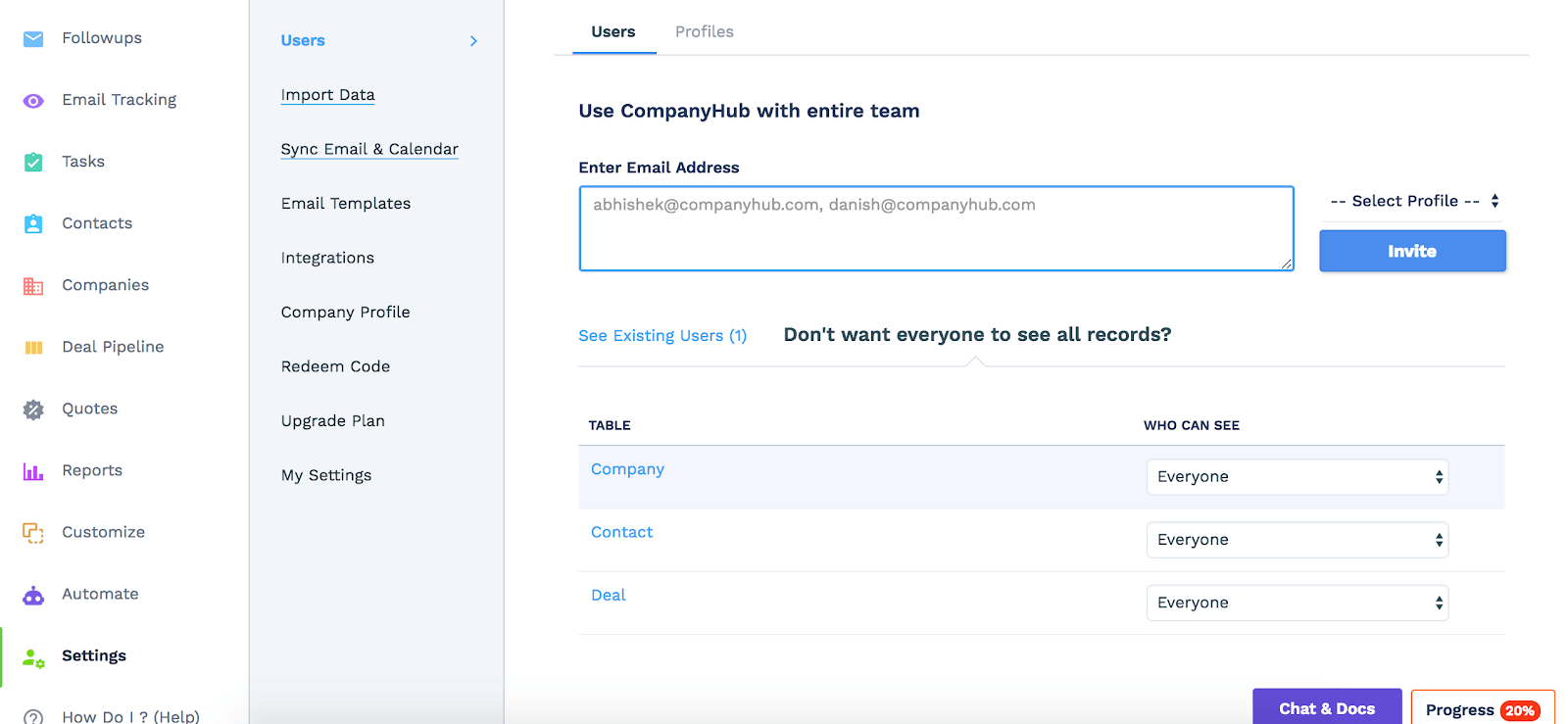This screenshot has height=724, width=1568.
Task: Click the Companies building icon
Action: (x=33, y=286)
